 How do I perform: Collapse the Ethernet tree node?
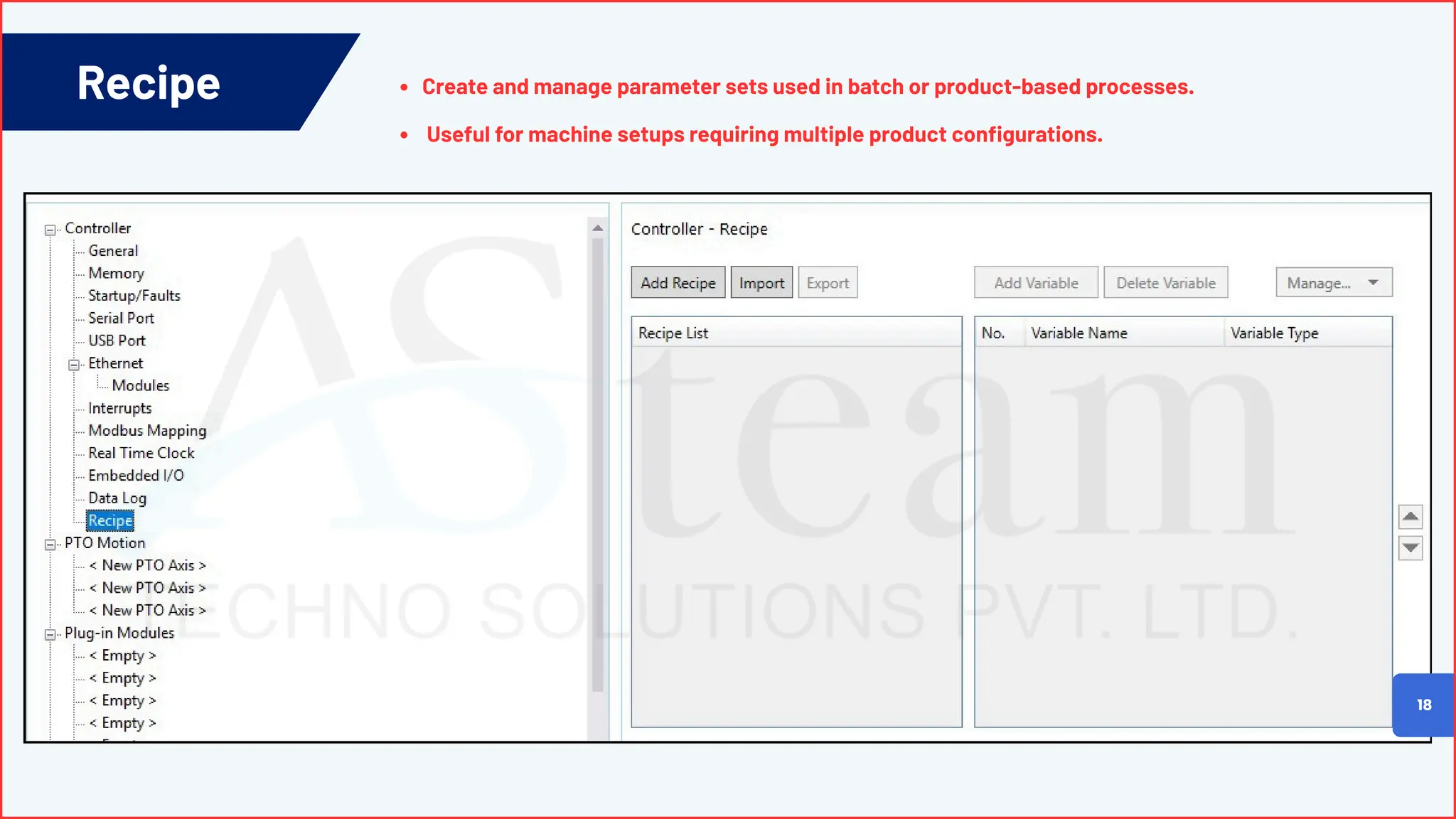[x=74, y=365]
